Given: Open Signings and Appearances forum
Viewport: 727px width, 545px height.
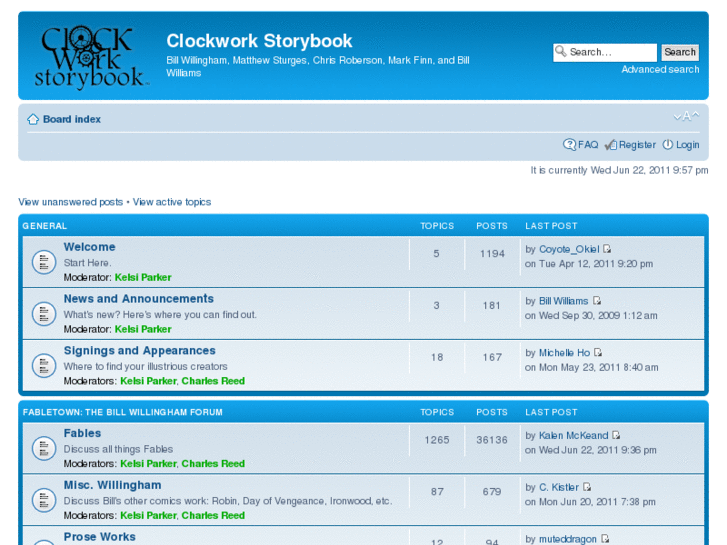Looking at the screenshot, I should tap(140, 351).
